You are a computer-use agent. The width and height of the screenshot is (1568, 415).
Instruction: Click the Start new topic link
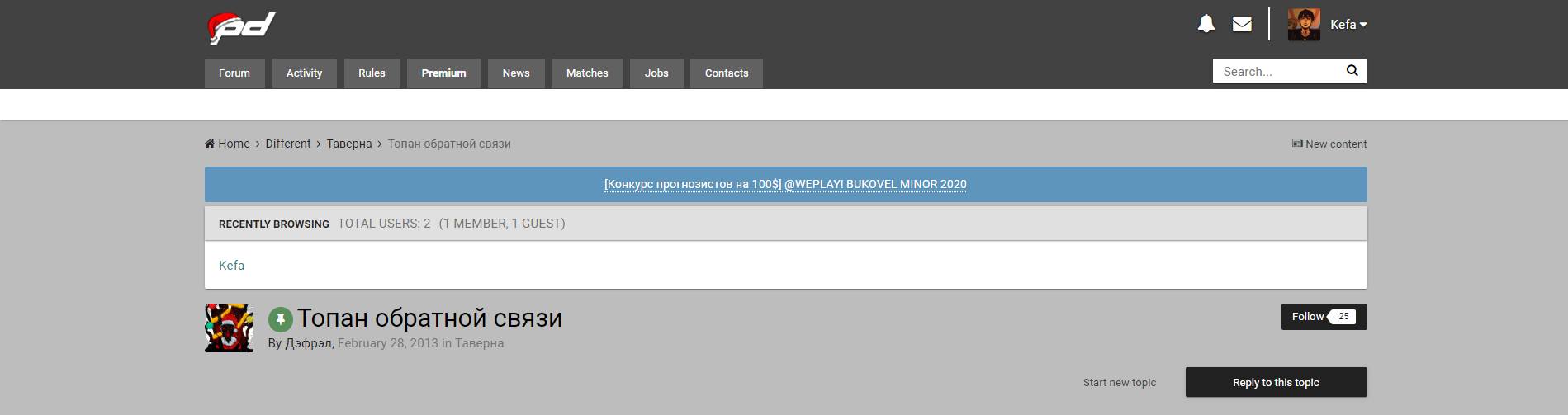pyautogui.click(x=1119, y=383)
